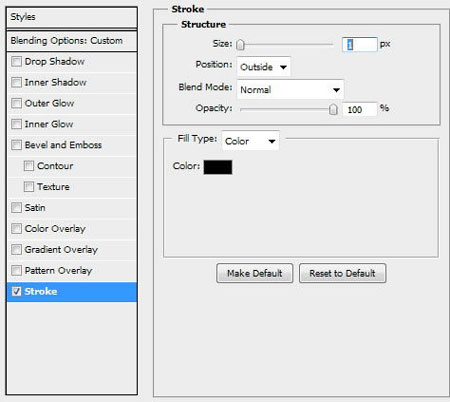Click the Size px input field
This screenshot has height=402, width=450.
point(360,44)
